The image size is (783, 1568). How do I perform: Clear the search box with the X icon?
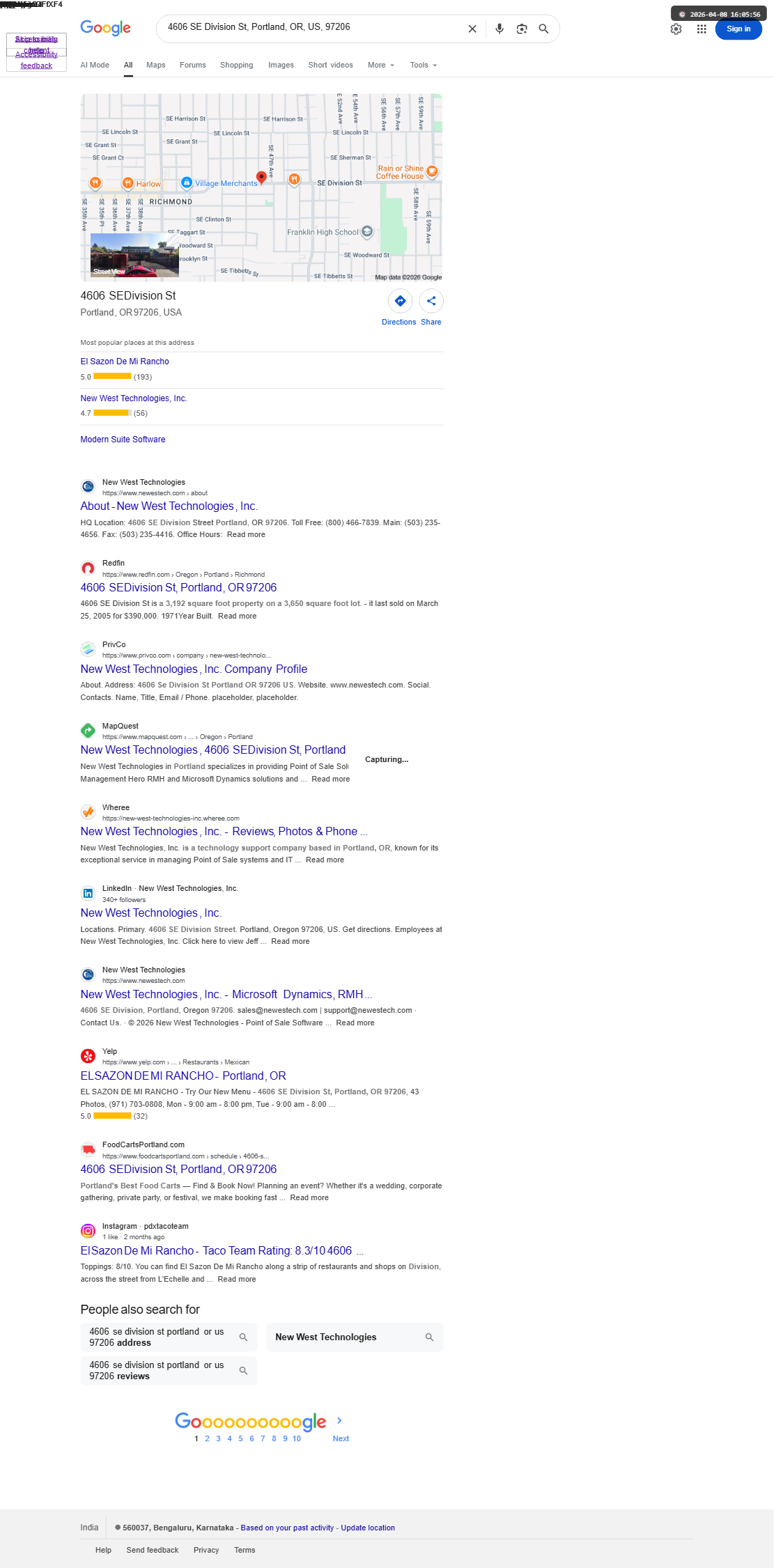[472, 29]
